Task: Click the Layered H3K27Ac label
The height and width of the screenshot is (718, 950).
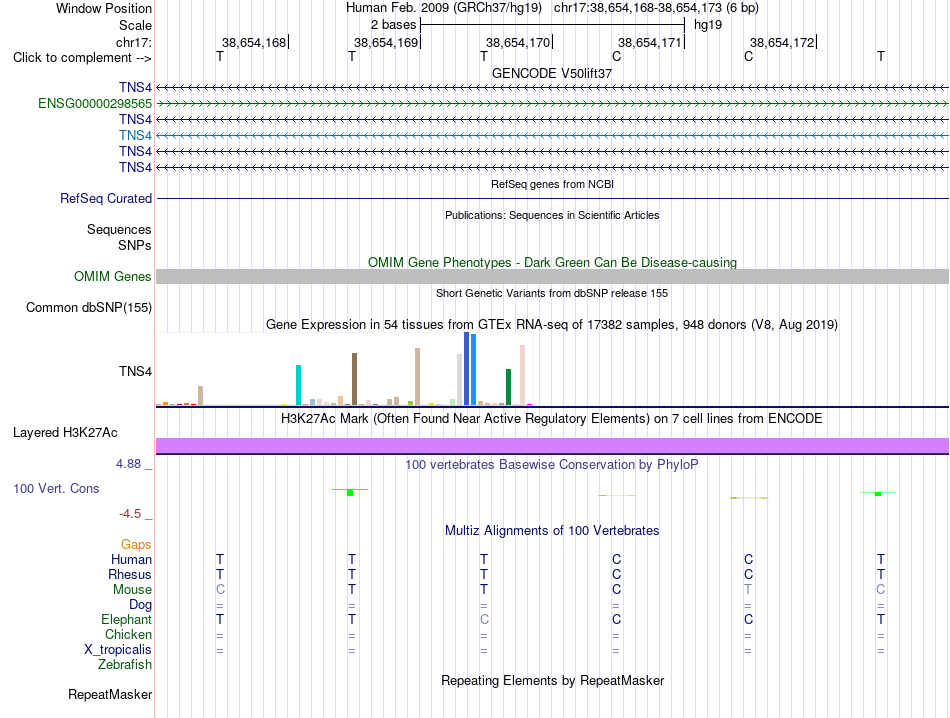Action: (x=65, y=433)
